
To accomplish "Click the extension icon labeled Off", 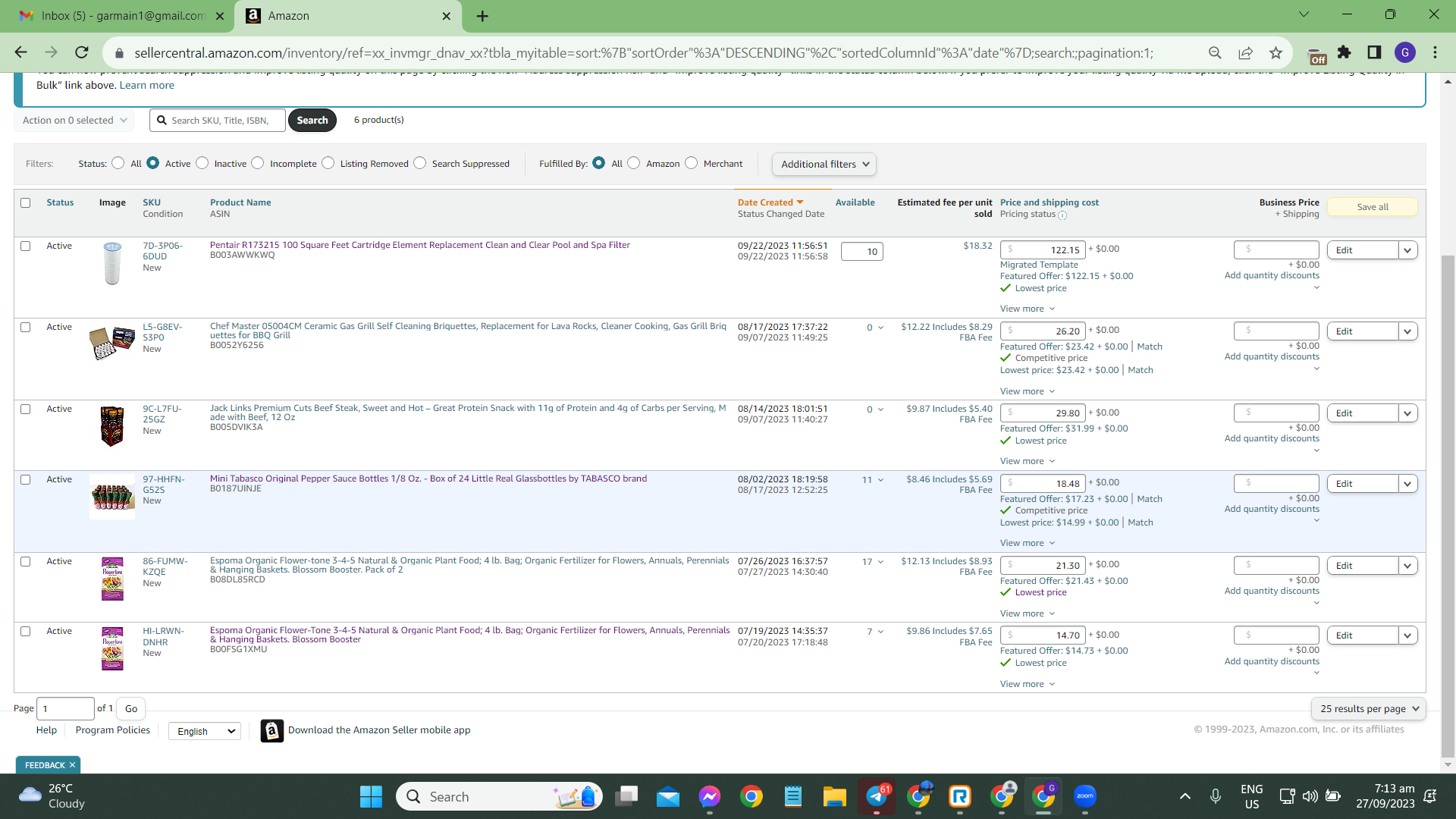I will (1317, 55).
